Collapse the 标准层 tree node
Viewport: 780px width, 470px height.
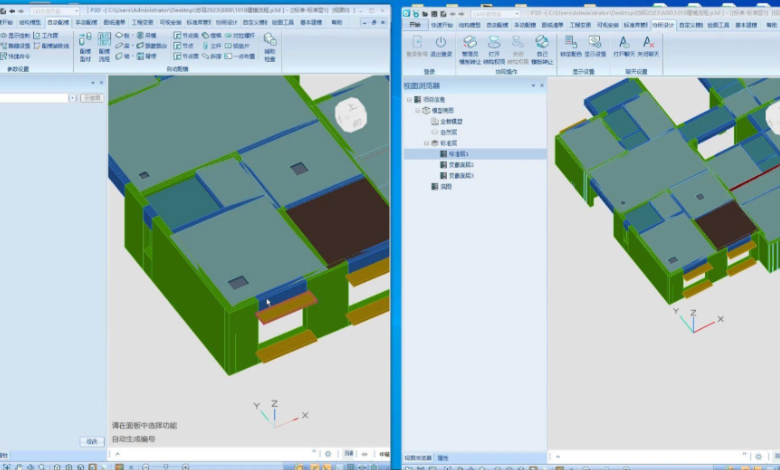click(426, 143)
